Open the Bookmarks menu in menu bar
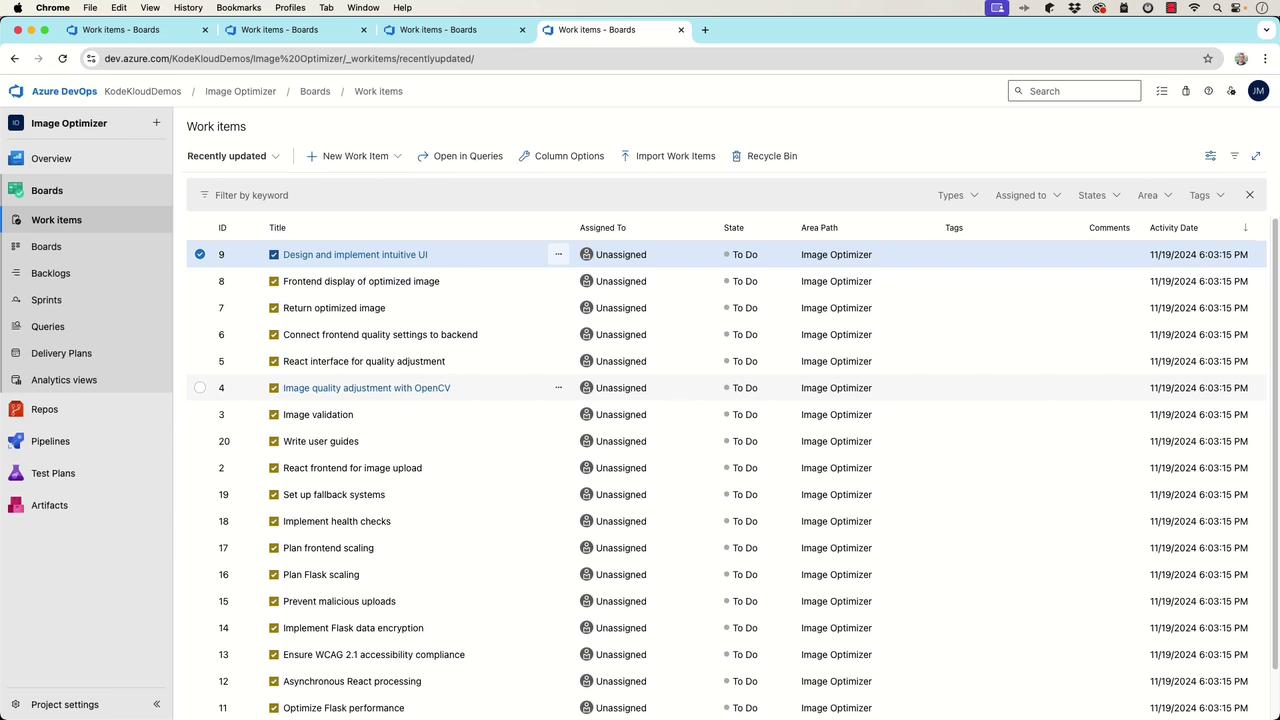1280x720 pixels. coord(238,7)
